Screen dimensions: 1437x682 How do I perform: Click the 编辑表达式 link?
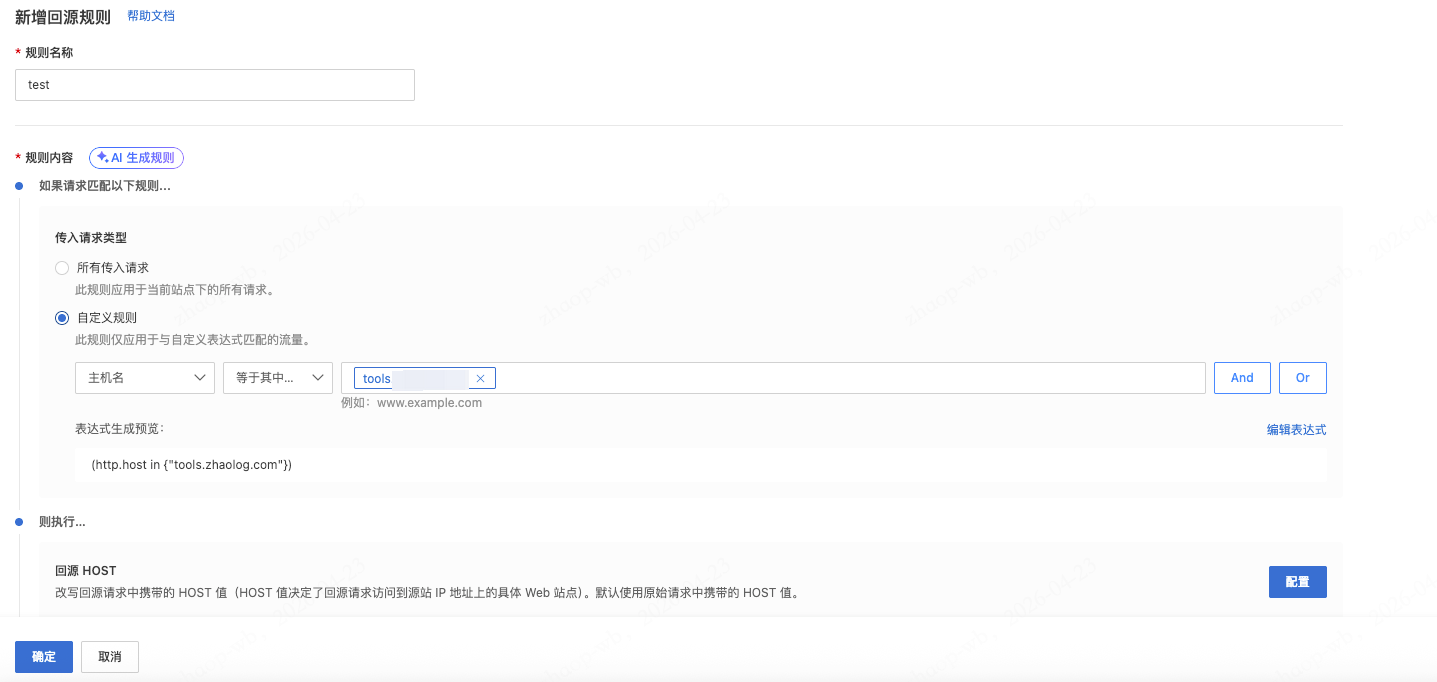click(x=1296, y=430)
